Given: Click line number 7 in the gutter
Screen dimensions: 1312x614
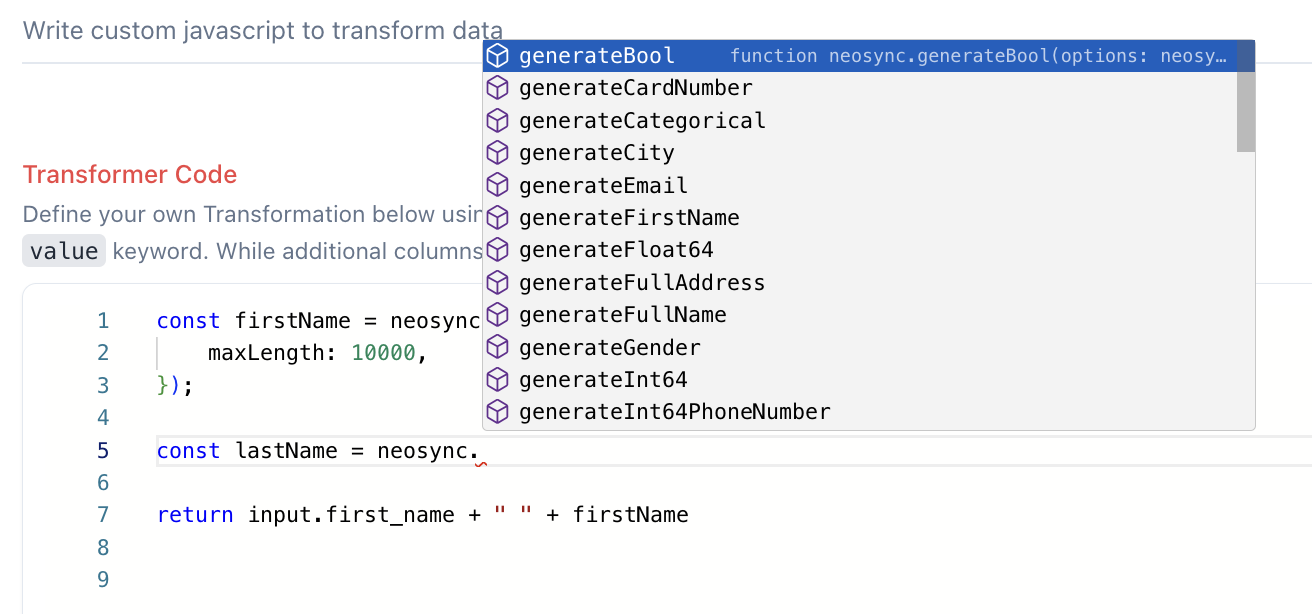Looking at the screenshot, I should coord(102,515).
